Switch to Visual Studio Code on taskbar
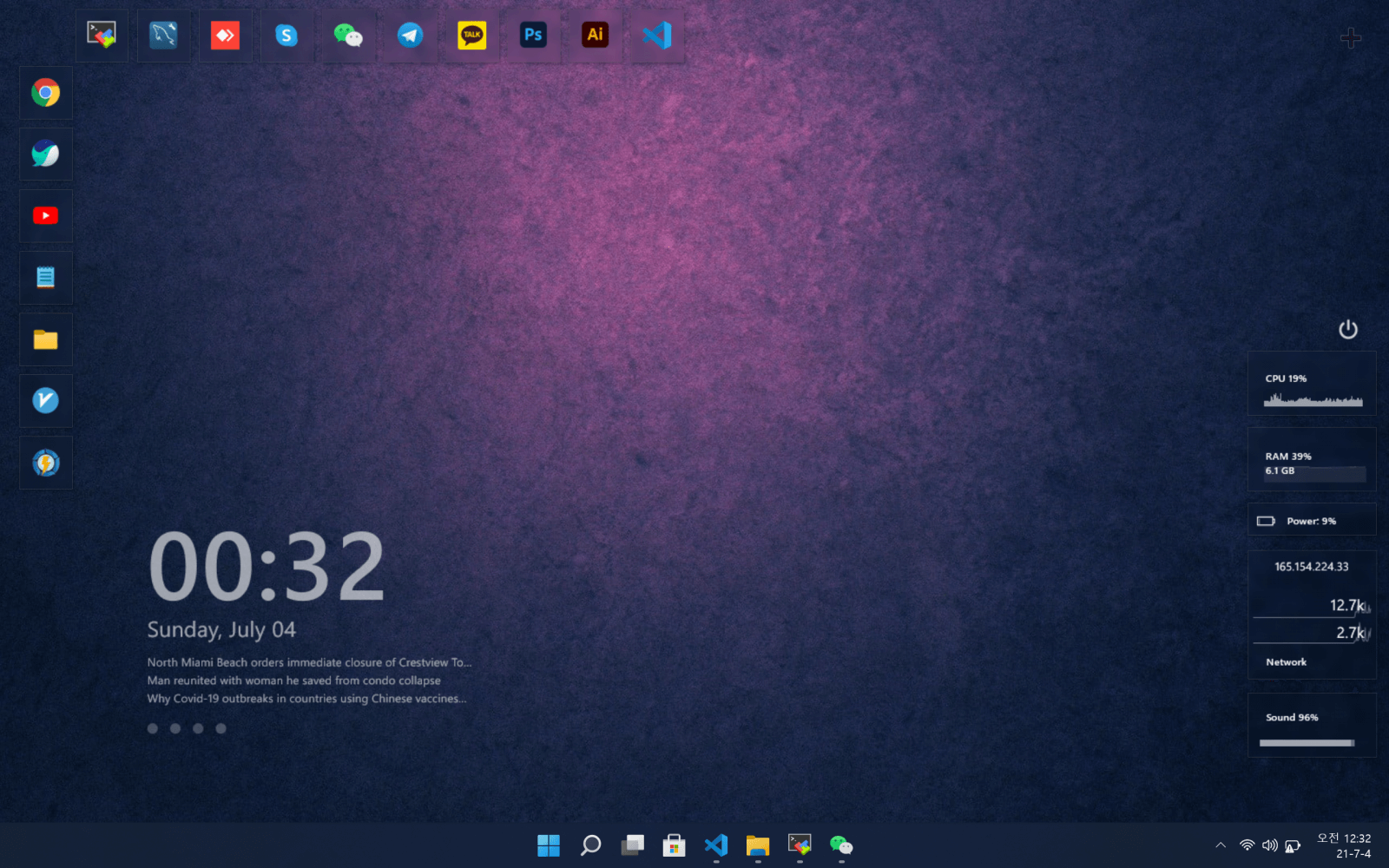1389x868 pixels. point(716,845)
